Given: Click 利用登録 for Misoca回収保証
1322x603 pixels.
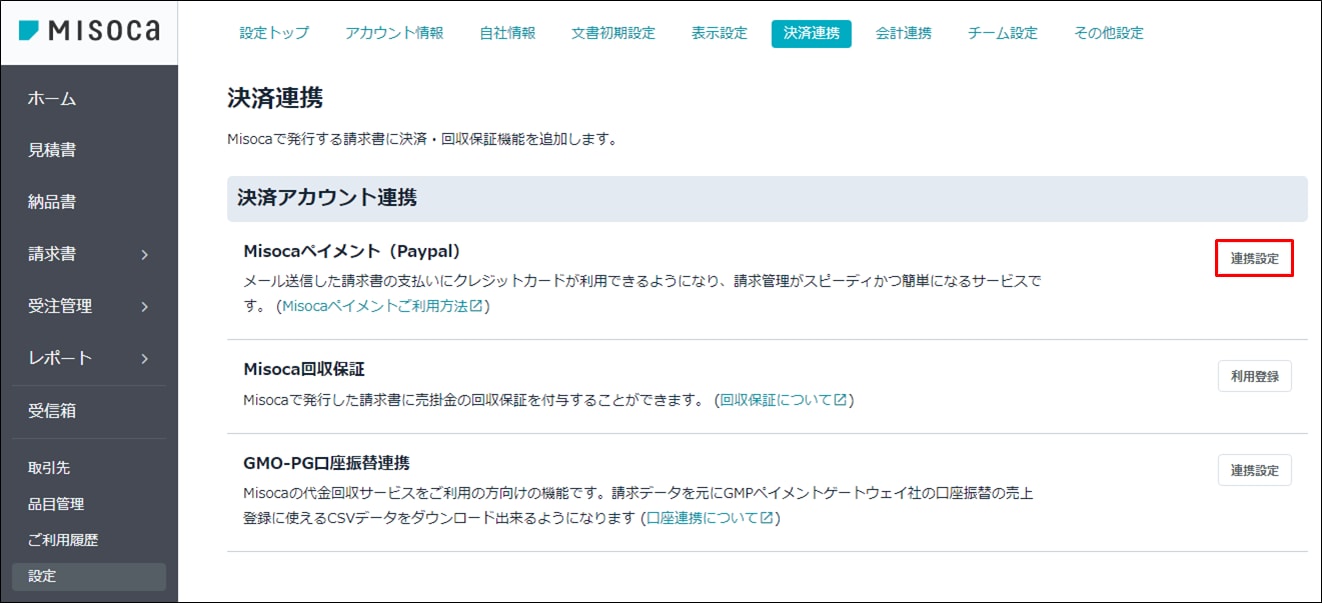Looking at the screenshot, I should point(1254,376).
